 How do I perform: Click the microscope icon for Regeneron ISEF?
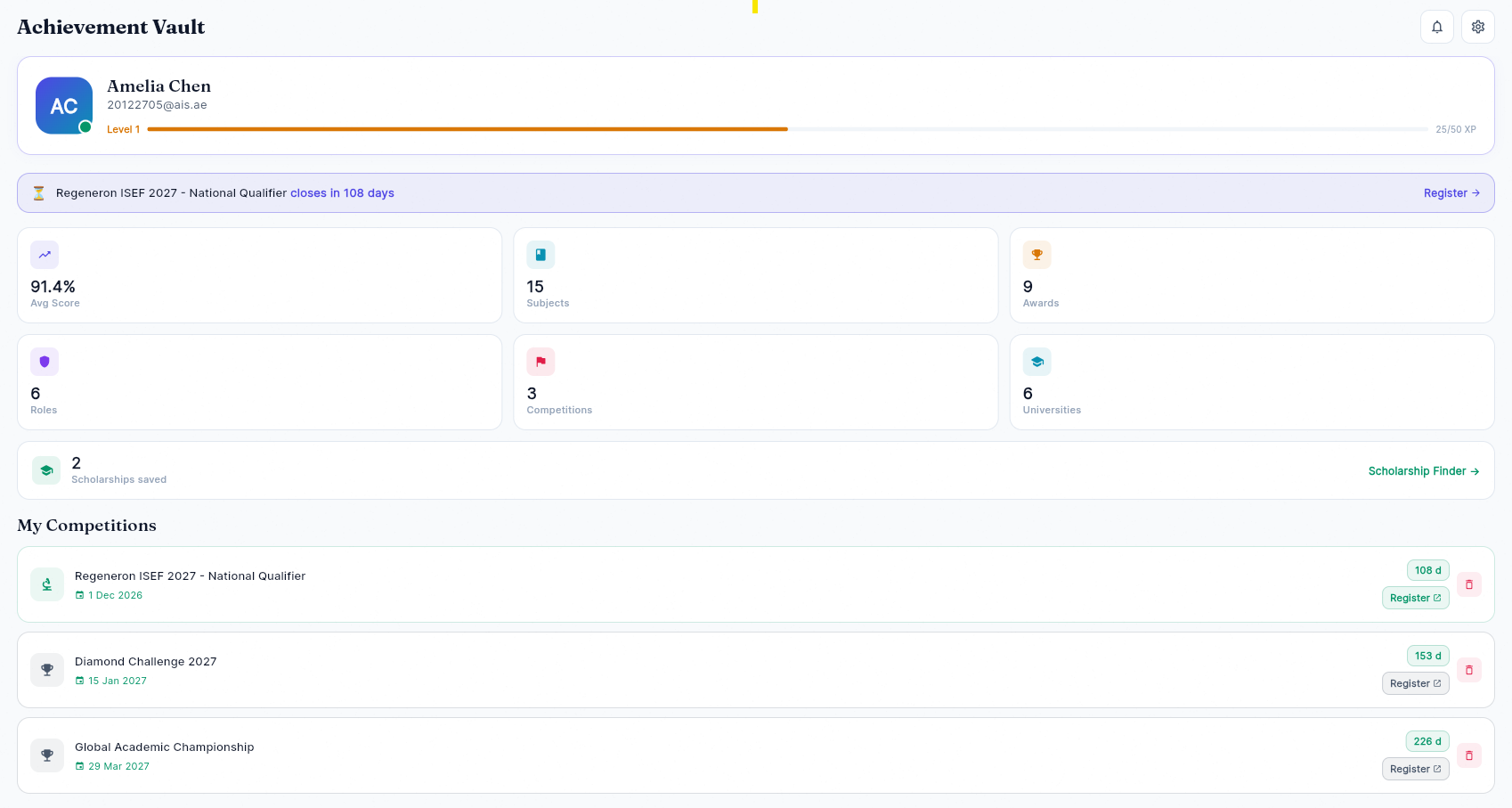(47, 584)
